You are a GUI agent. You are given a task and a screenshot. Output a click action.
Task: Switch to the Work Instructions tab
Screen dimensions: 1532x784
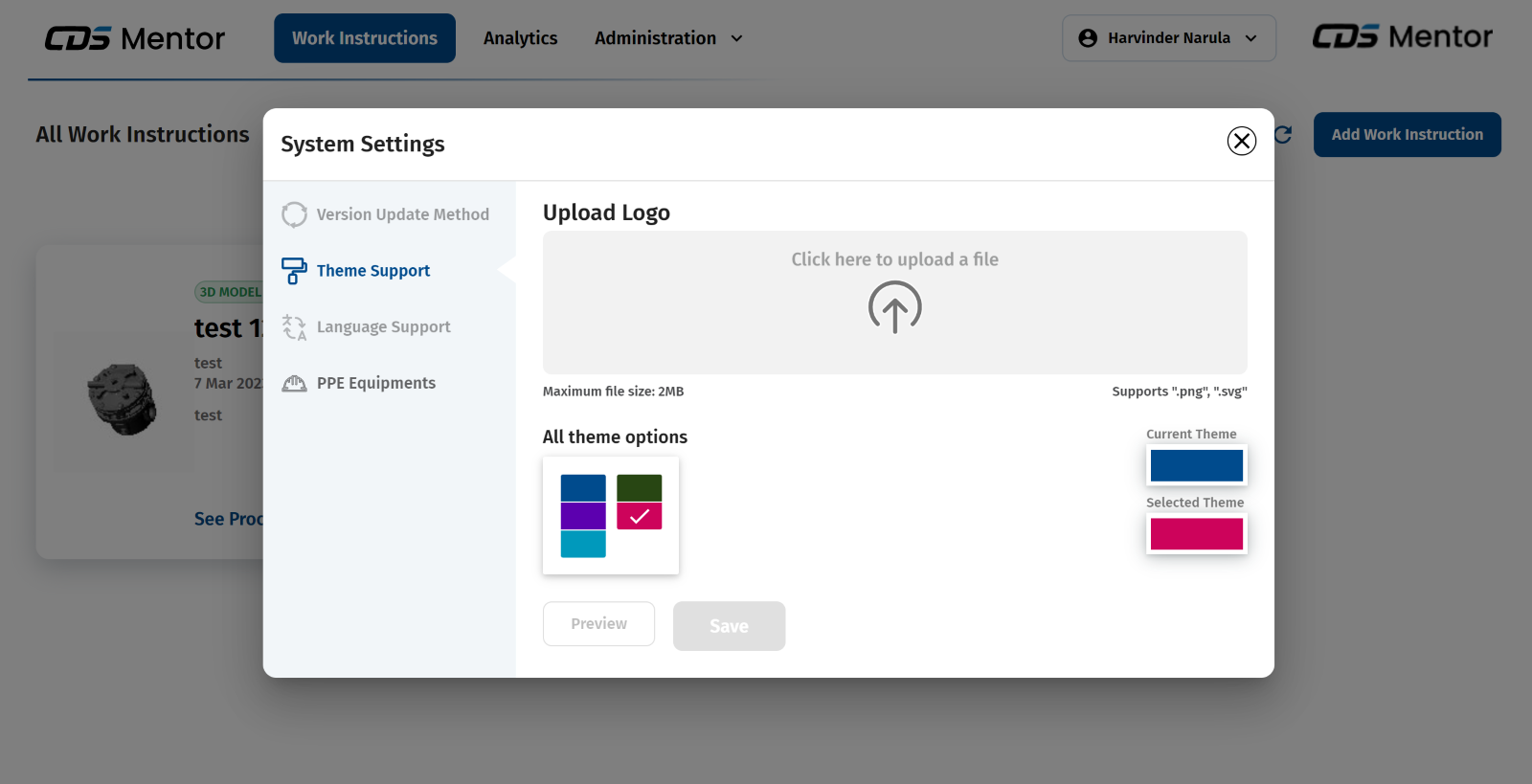(365, 38)
